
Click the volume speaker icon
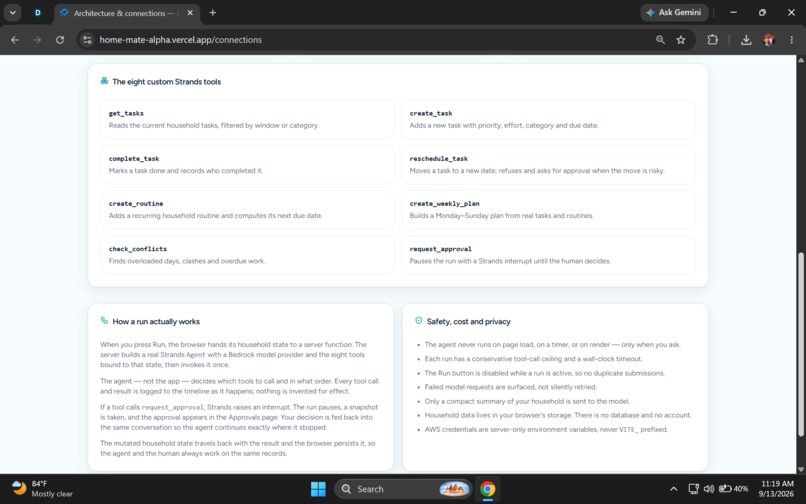tap(708, 489)
